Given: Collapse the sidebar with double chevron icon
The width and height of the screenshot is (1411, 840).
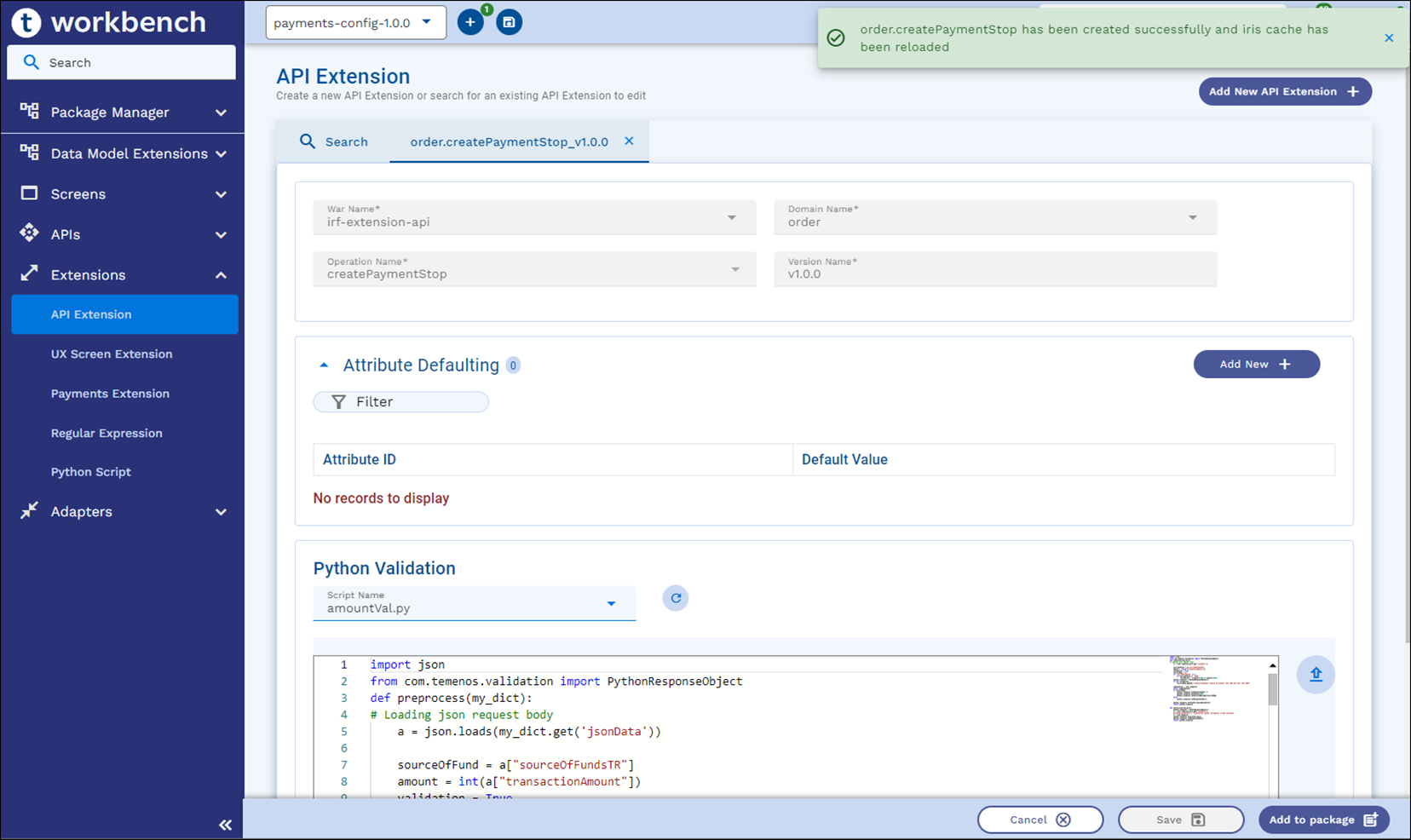Looking at the screenshot, I should click(x=225, y=824).
